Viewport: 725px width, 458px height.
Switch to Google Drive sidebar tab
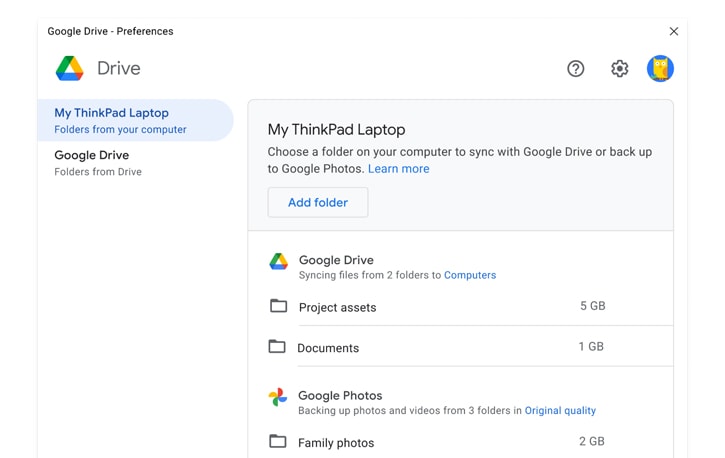coord(135,163)
